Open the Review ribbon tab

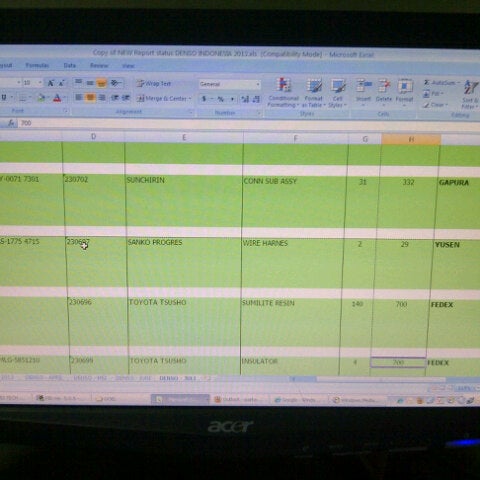click(x=99, y=66)
